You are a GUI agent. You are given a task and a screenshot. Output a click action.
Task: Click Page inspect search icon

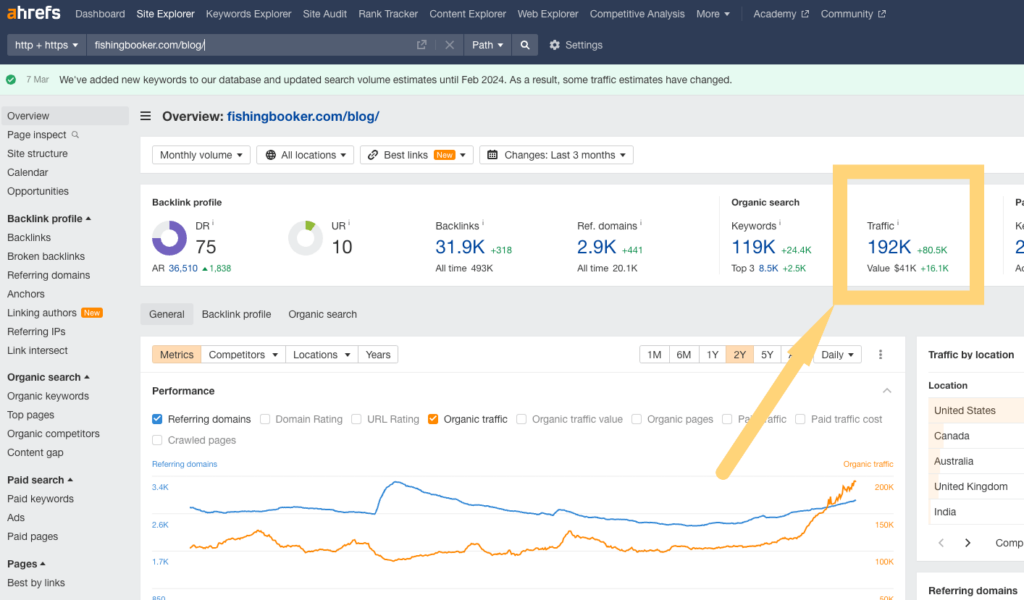[x=75, y=134]
